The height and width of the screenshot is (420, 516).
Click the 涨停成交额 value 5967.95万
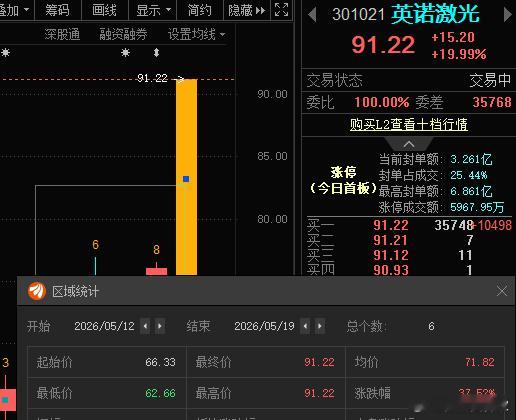point(477,207)
